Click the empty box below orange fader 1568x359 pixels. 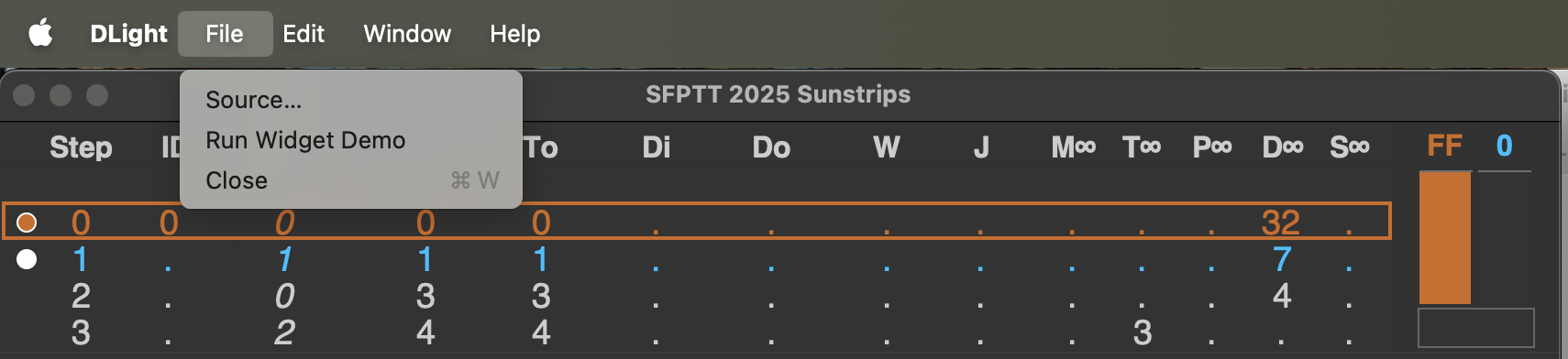pyautogui.click(x=1475, y=328)
